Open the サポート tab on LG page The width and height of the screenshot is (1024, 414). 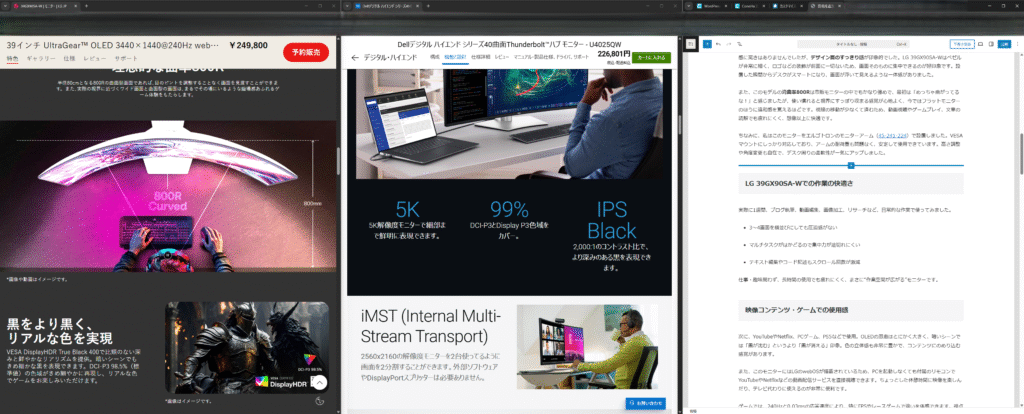click(127, 59)
